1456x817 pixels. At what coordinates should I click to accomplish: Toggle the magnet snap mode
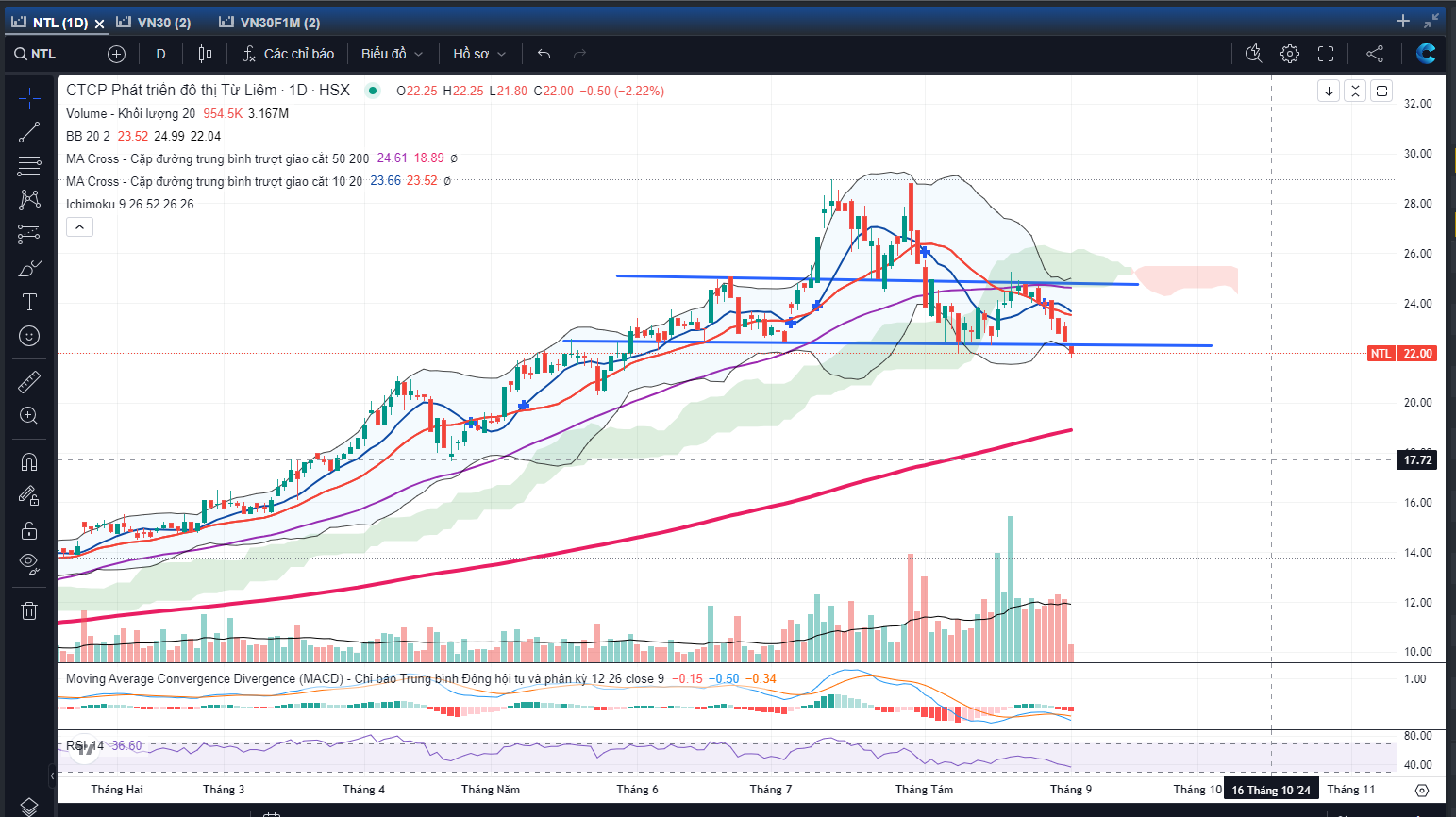click(x=29, y=461)
